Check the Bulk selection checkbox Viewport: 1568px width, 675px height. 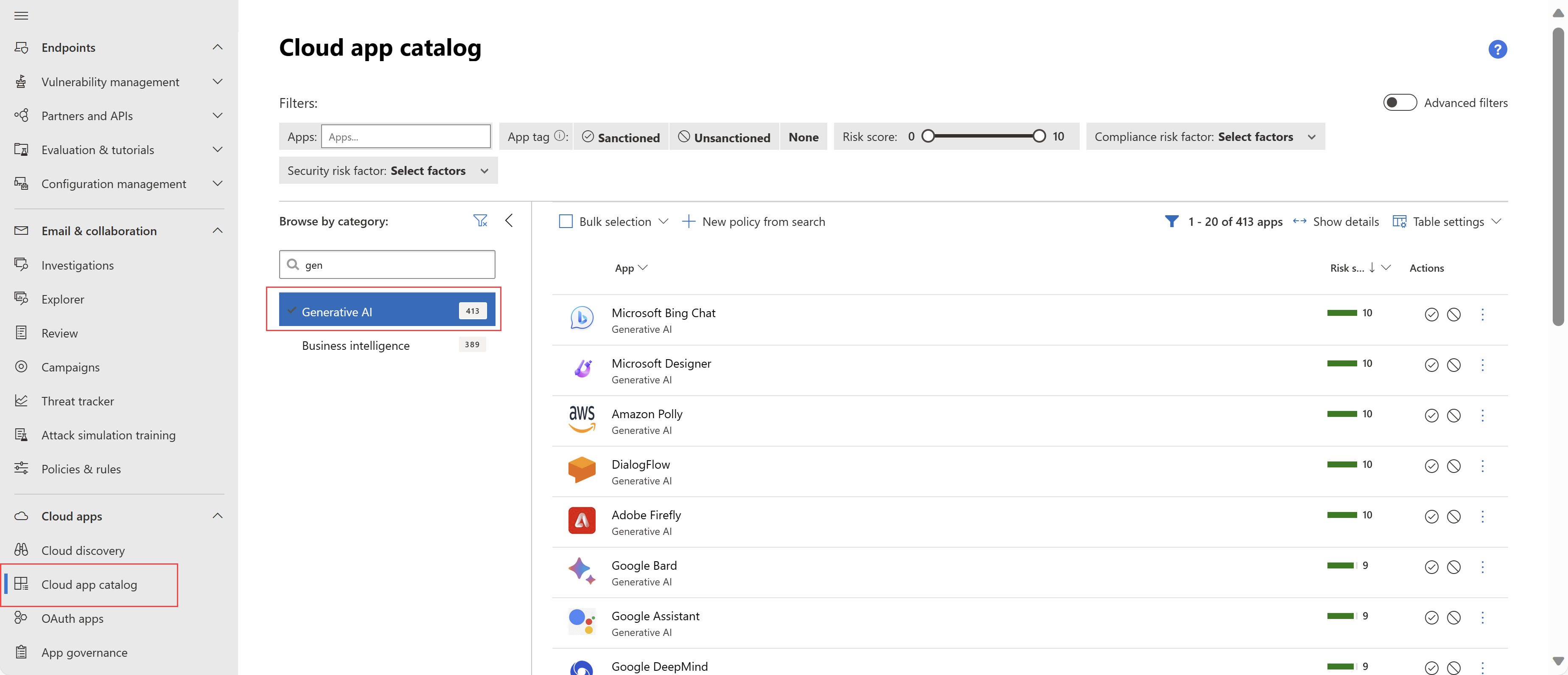pos(566,221)
